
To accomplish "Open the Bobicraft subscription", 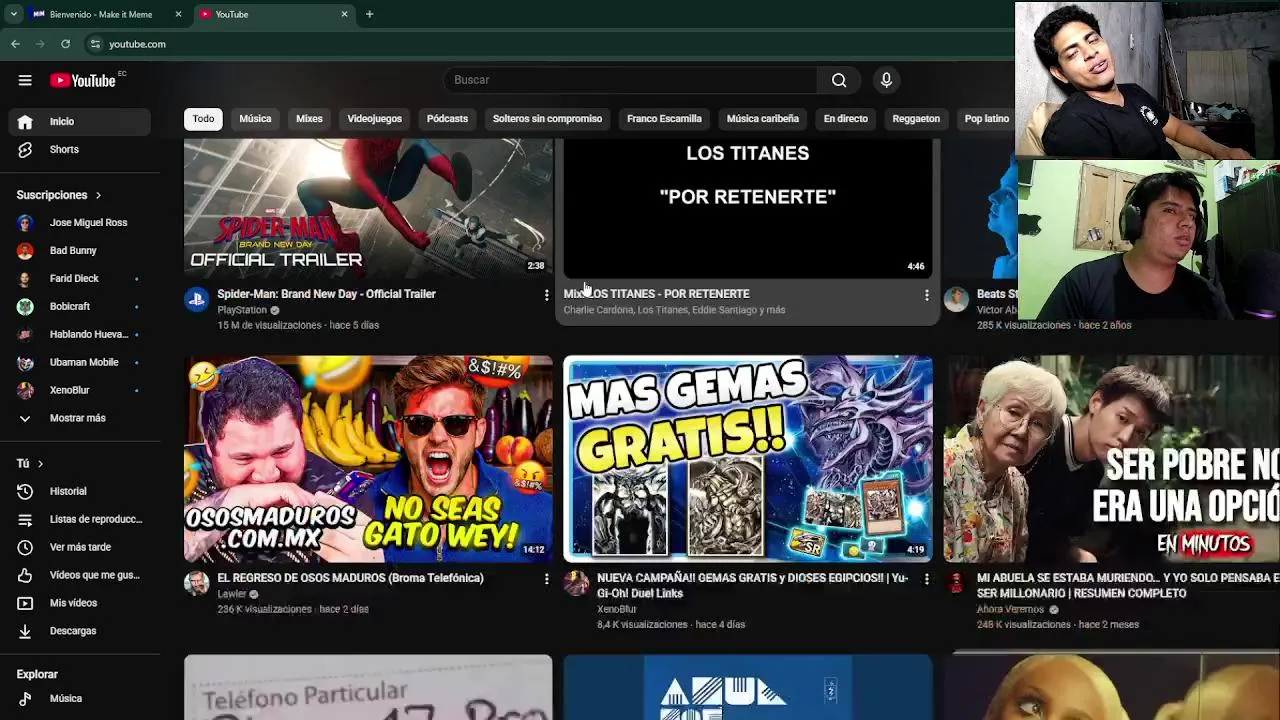I will (x=80, y=306).
